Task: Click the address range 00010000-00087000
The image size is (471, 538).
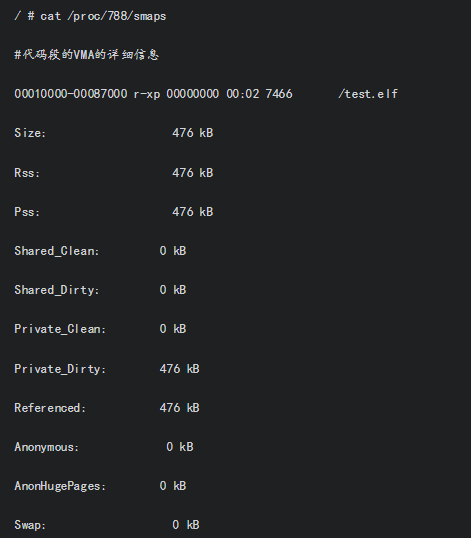Action: pyautogui.click(x=71, y=94)
